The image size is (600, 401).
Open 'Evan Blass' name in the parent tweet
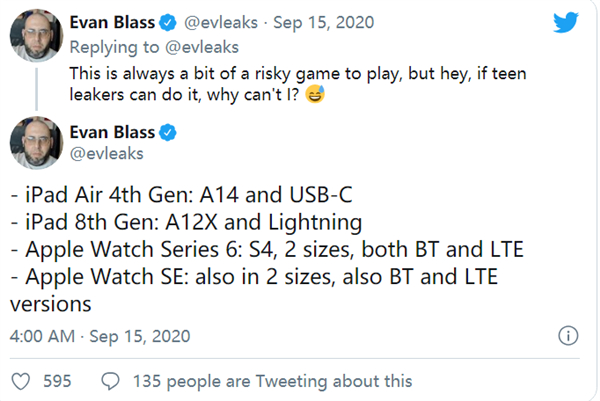(111, 22)
